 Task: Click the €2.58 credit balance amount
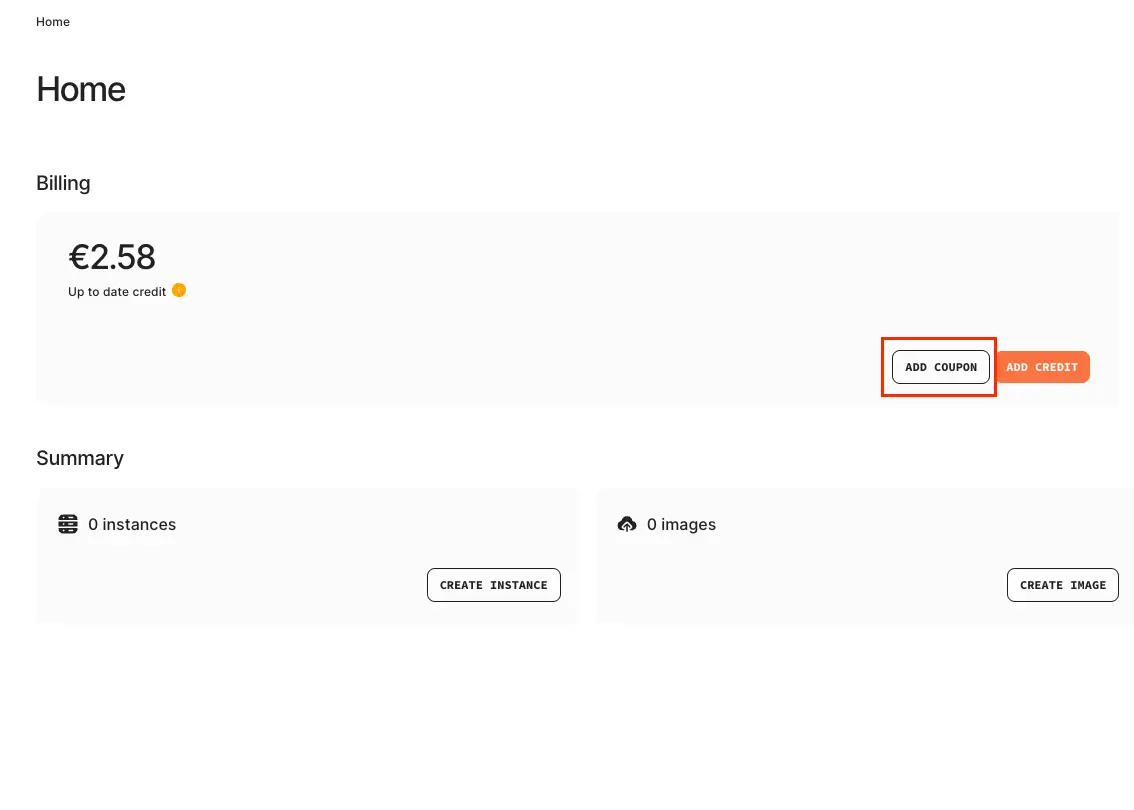[112, 257]
